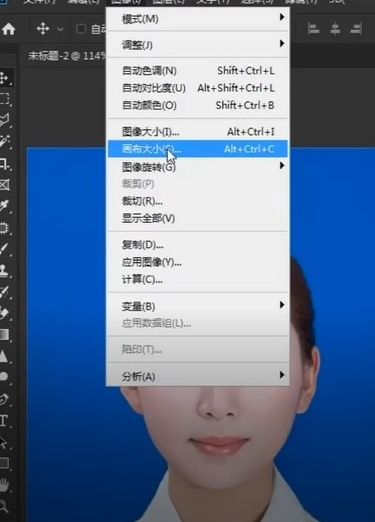Choose 自动对比度(U) menu entry
This screenshot has width=375, height=522.
coord(198,88)
